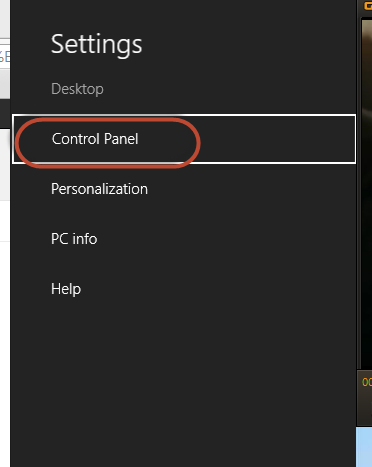Click the dark panel beneath the 00 timer
The image size is (372, 467).
(x=364, y=408)
